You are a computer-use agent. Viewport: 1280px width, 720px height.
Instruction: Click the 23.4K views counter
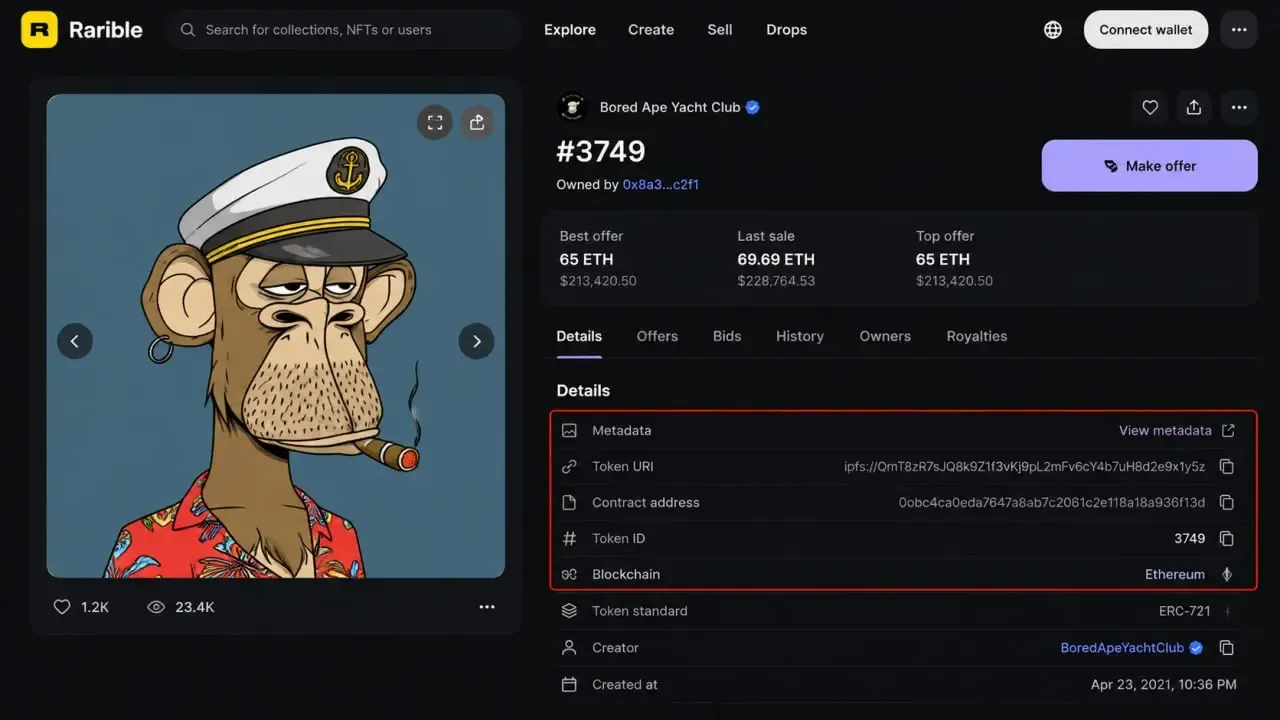(181, 607)
